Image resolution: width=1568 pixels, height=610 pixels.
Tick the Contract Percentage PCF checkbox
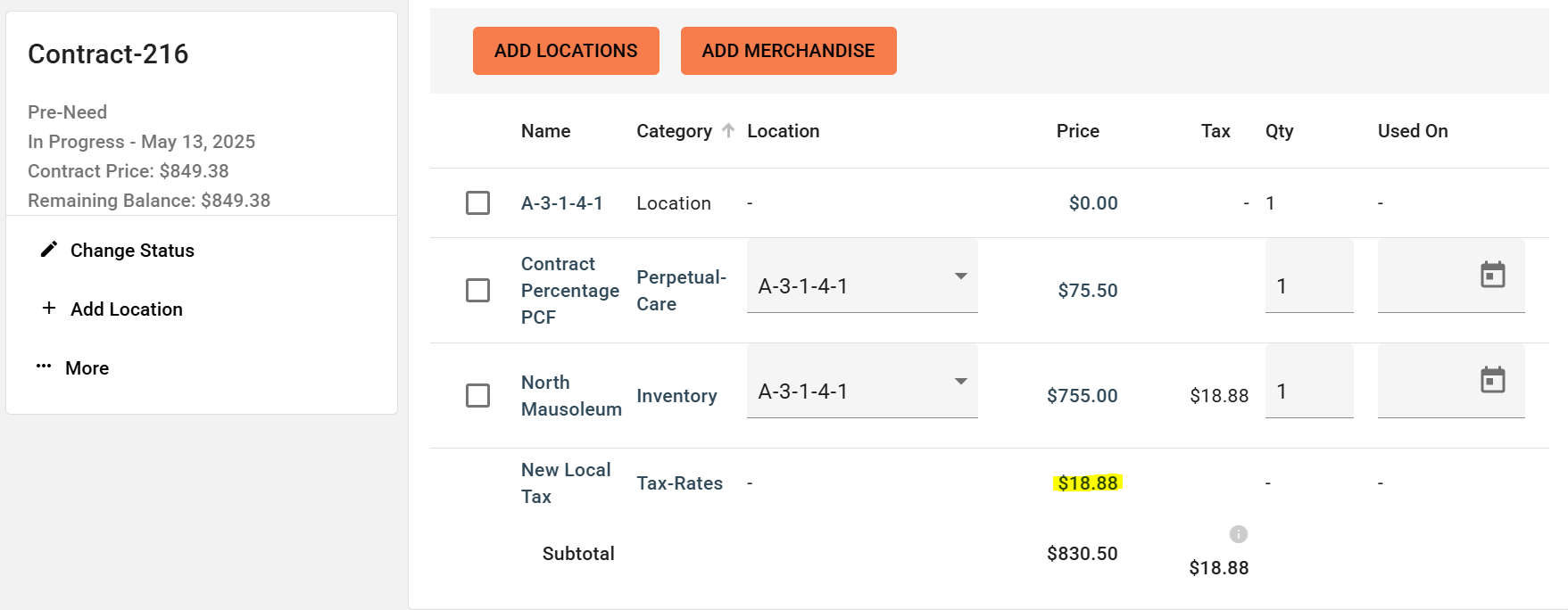click(x=477, y=290)
